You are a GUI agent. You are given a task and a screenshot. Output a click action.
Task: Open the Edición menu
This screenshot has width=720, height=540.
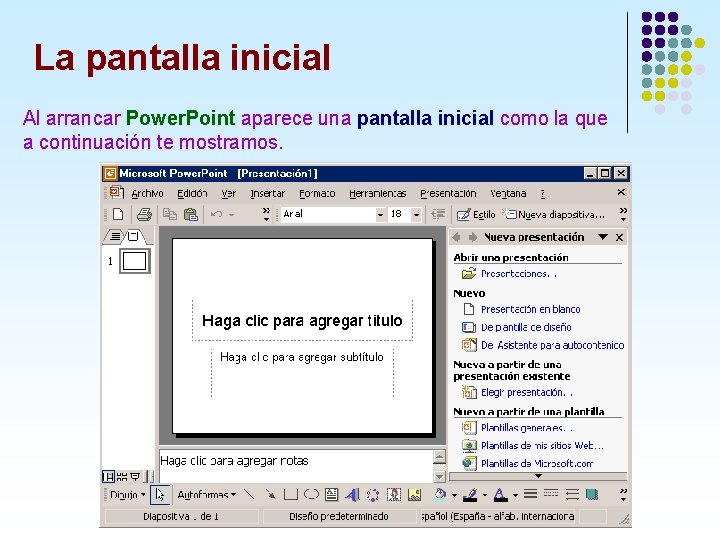point(192,194)
